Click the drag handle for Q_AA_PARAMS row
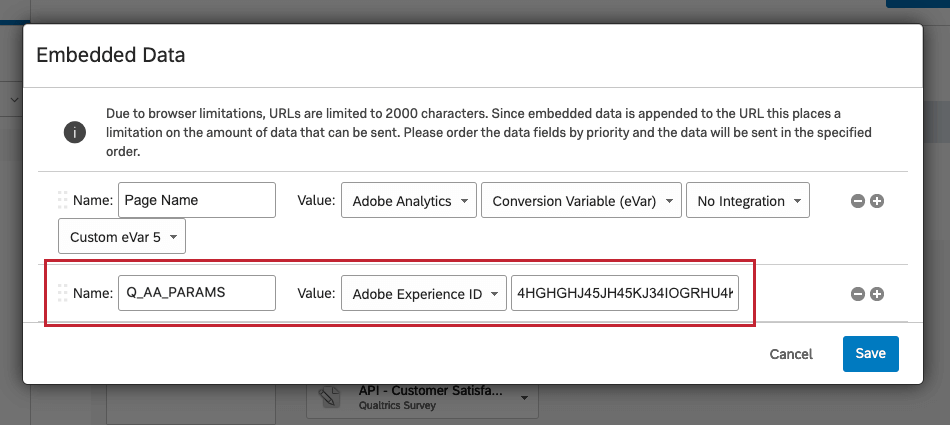The height and width of the screenshot is (425, 950). [x=62, y=293]
